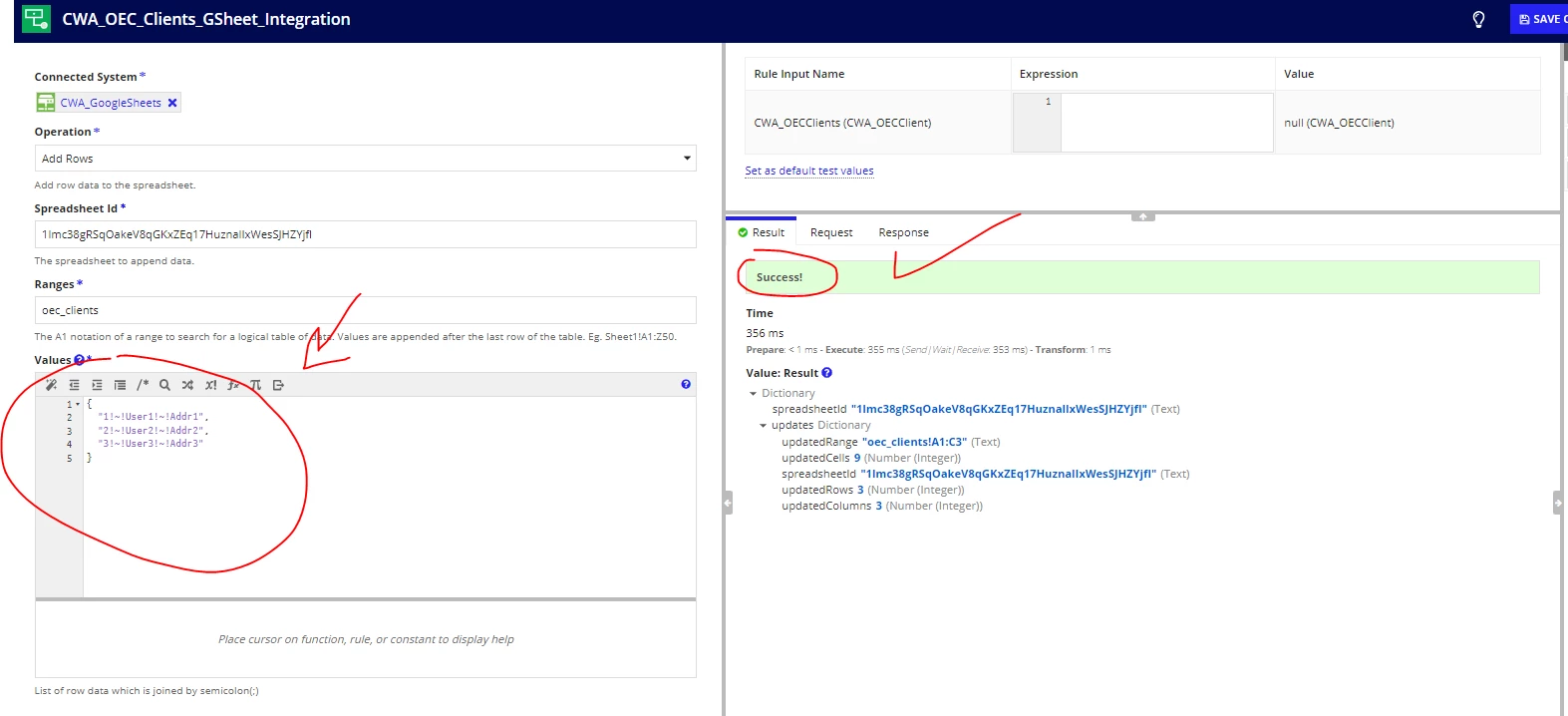Screen dimensions: 1568x716
Task: Open the help icon beside Value: Result
Action: 826,373
